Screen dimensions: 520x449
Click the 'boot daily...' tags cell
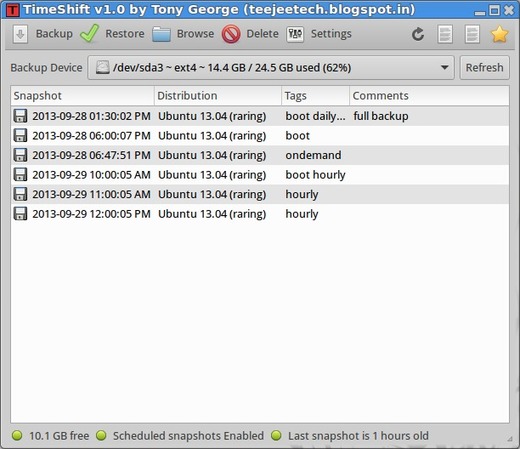click(316, 116)
